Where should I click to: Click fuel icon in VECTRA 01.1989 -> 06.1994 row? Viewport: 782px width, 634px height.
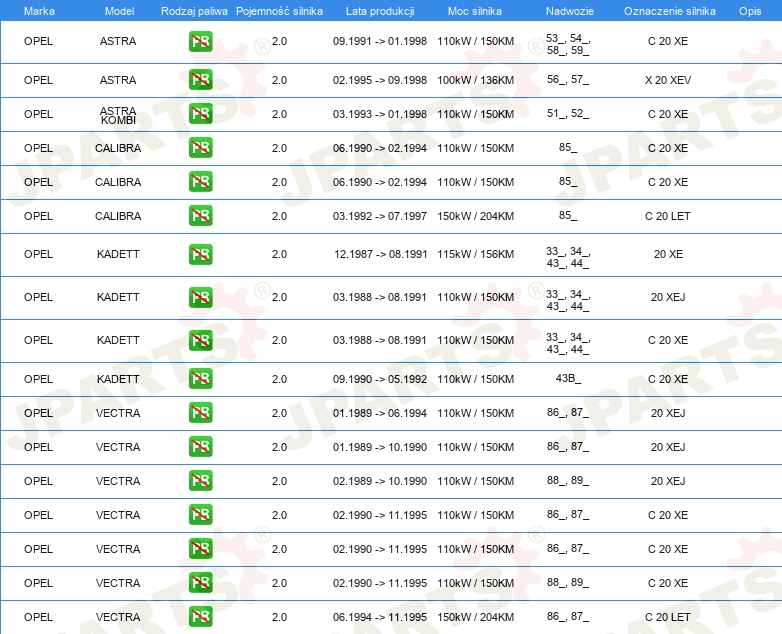pyautogui.click(x=200, y=413)
